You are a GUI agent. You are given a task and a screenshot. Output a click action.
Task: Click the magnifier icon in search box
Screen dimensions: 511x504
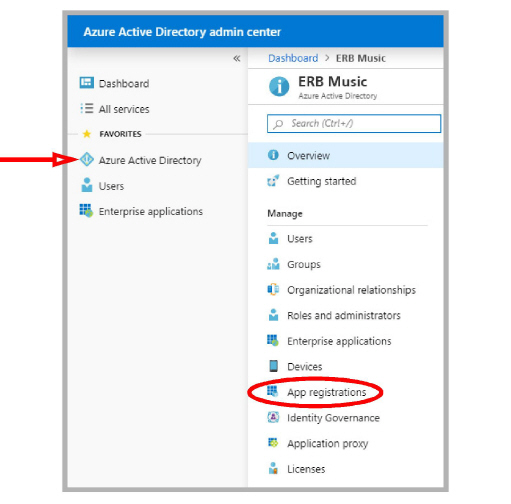278,124
